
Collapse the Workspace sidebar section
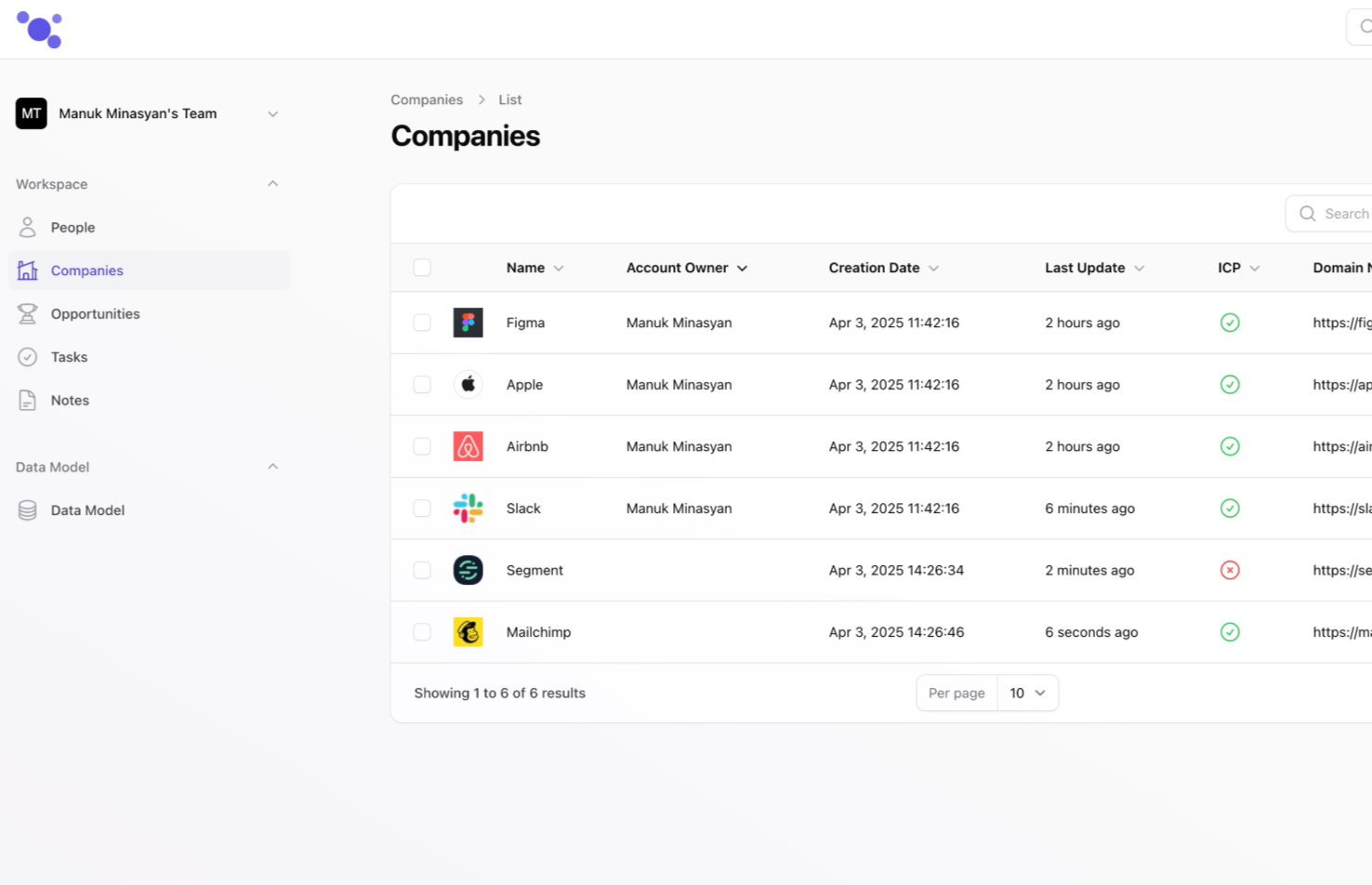272,184
